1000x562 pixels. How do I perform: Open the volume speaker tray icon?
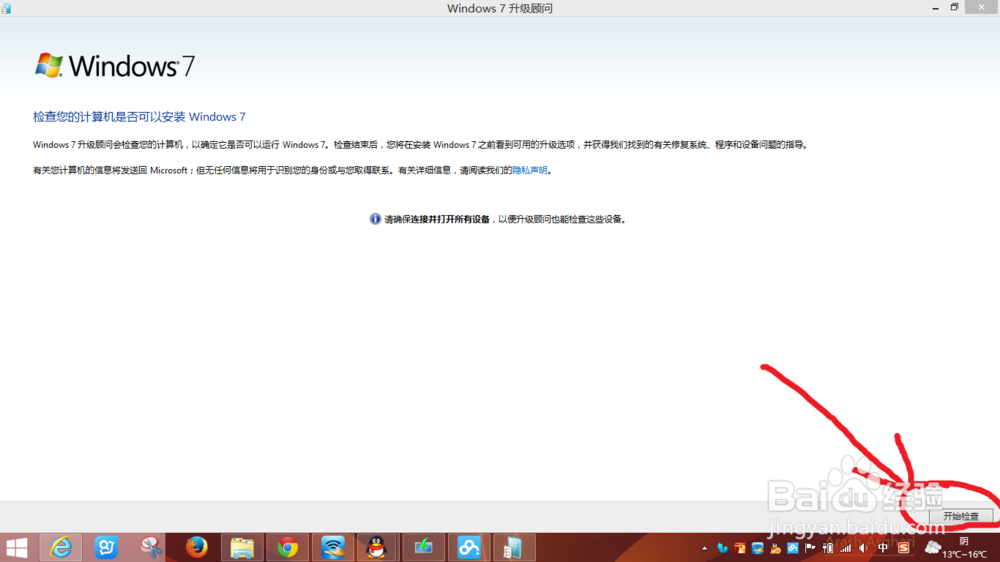pos(863,548)
